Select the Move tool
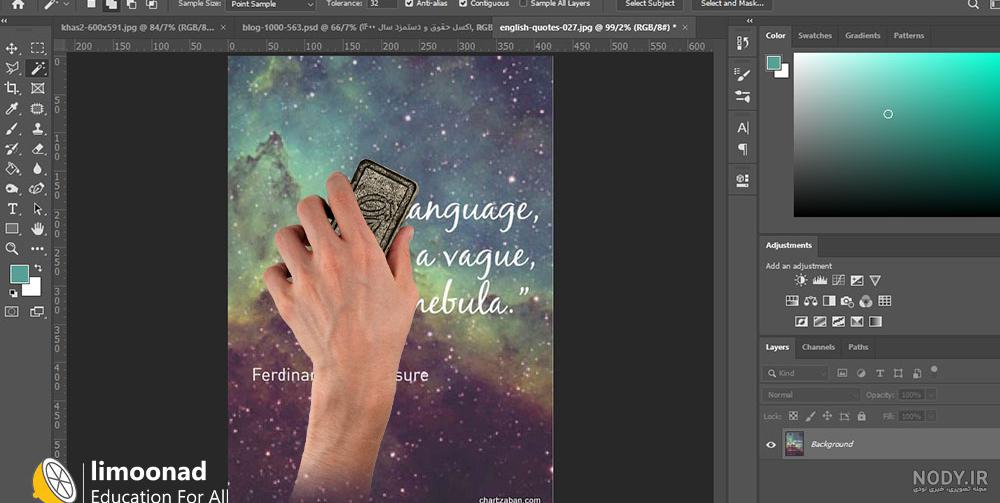Viewport: 1000px width, 503px height. coord(11,48)
